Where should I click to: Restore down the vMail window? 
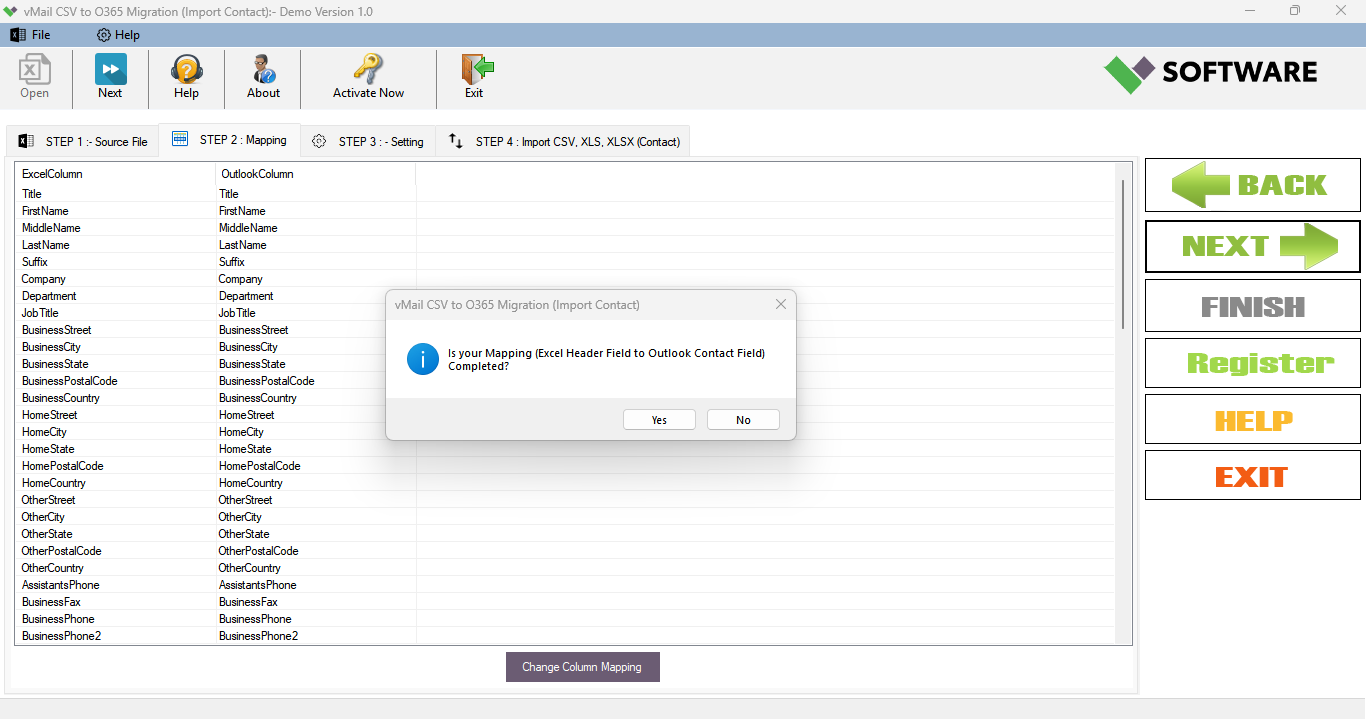(x=1295, y=11)
